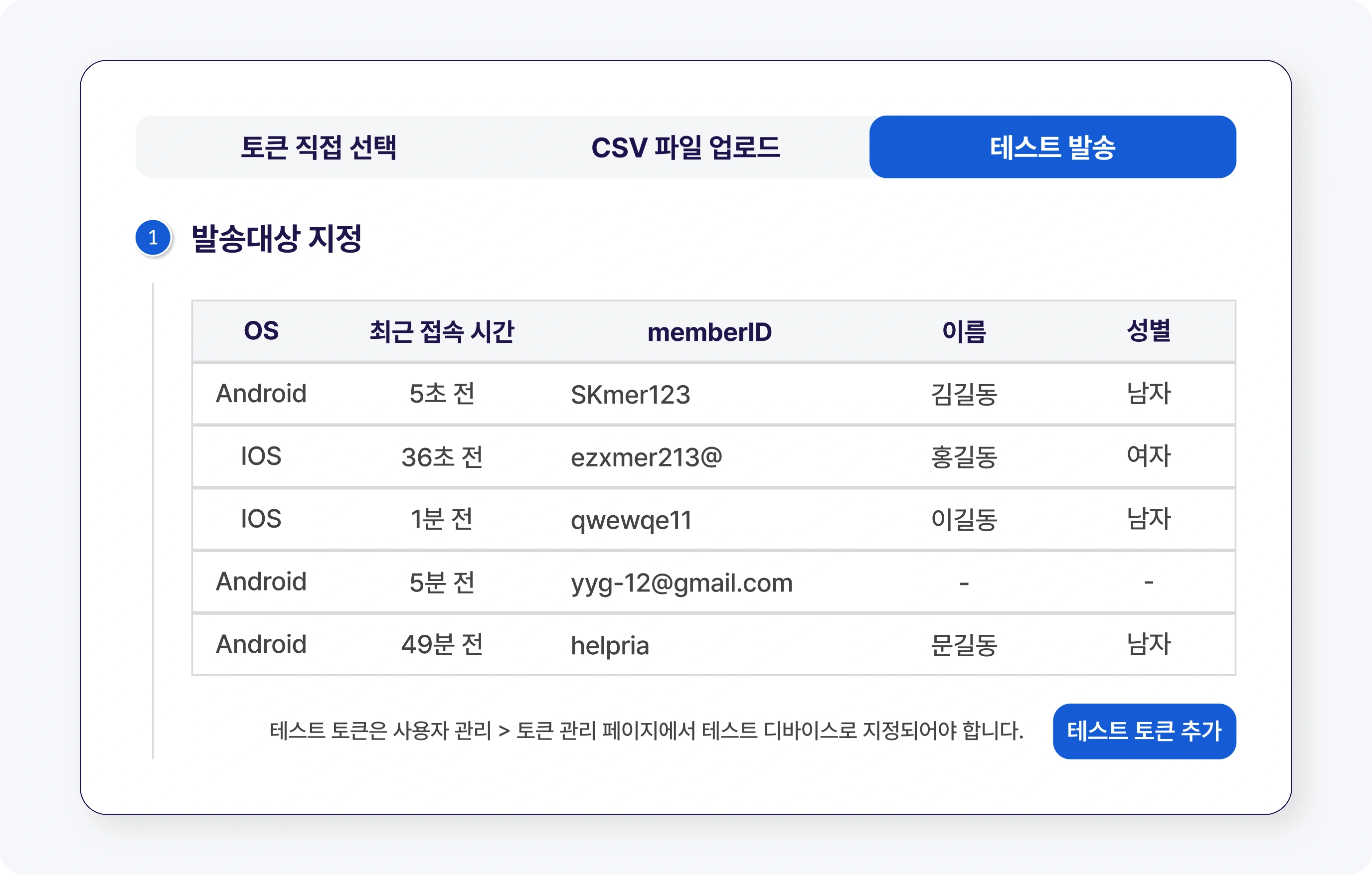Select the 테스트 발송 tab
The image size is (1372, 875).
[x=1052, y=147]
